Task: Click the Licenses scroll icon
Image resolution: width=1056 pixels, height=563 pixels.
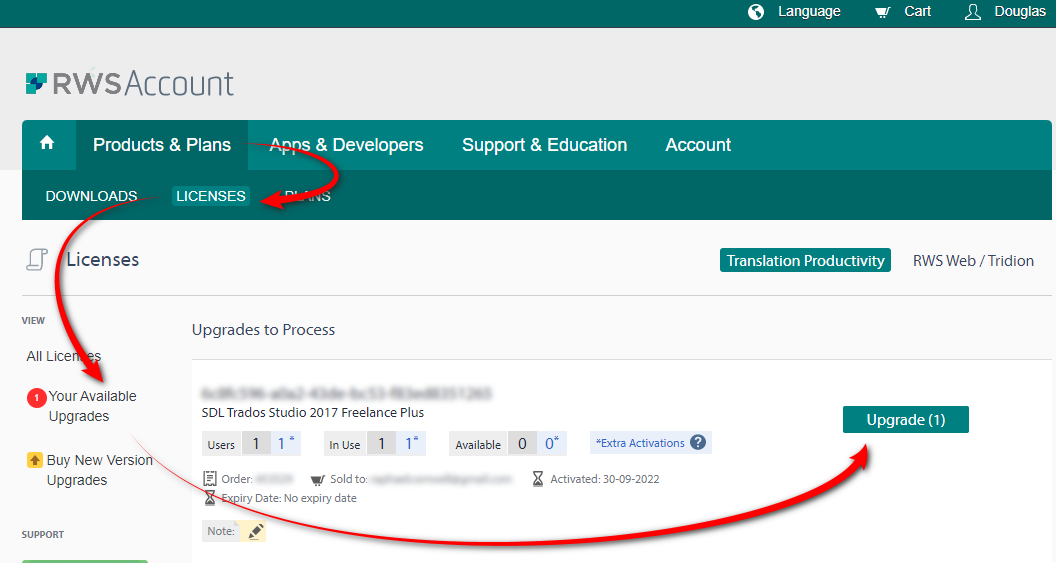Action: pyautogui.click(x=36, y=259)
